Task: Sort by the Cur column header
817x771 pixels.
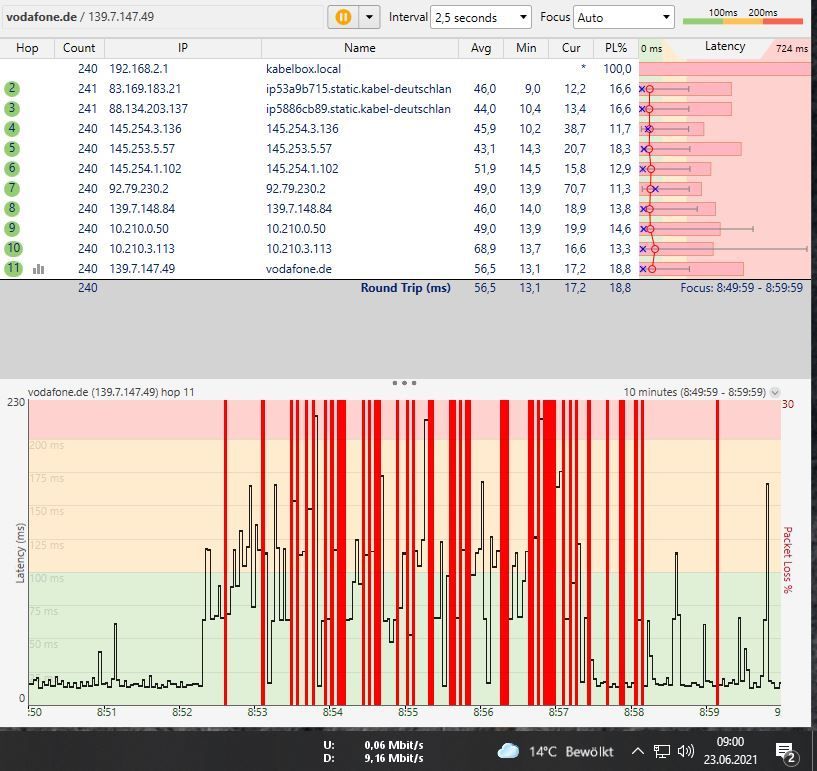Action: point(571,48)
